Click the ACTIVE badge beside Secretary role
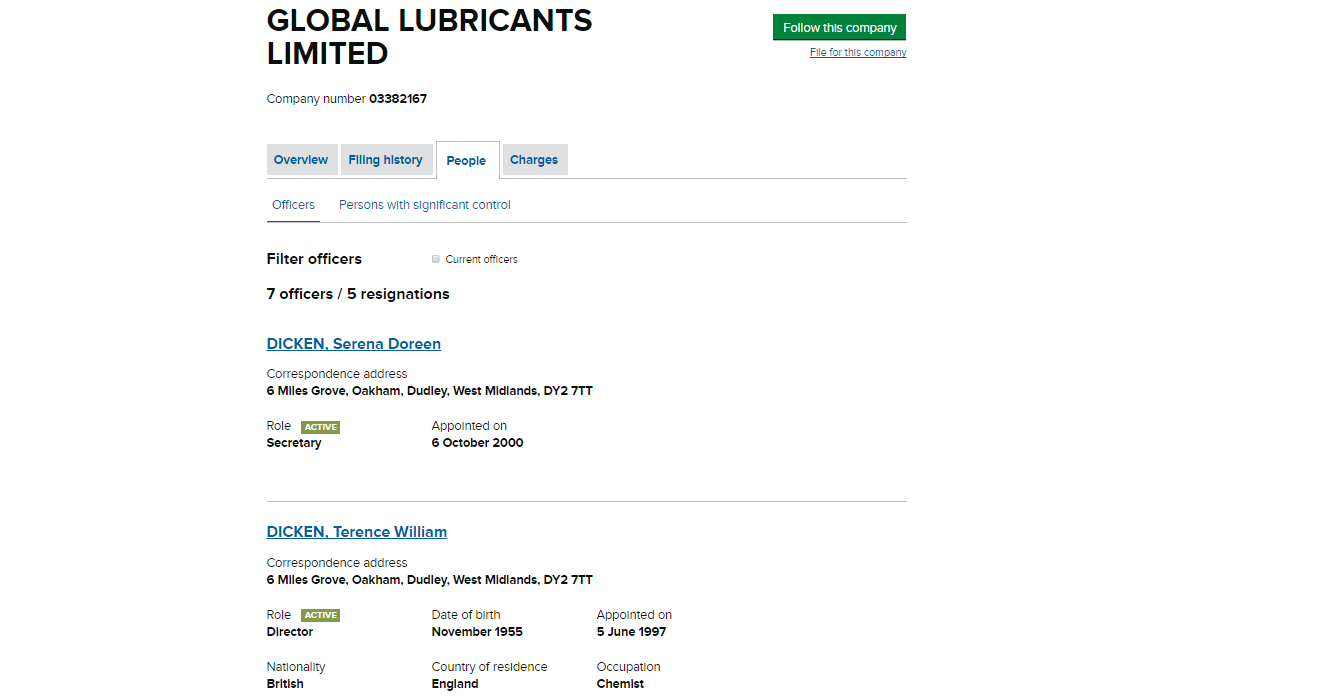Viewport: 1324px width, 696px height. 320,427
